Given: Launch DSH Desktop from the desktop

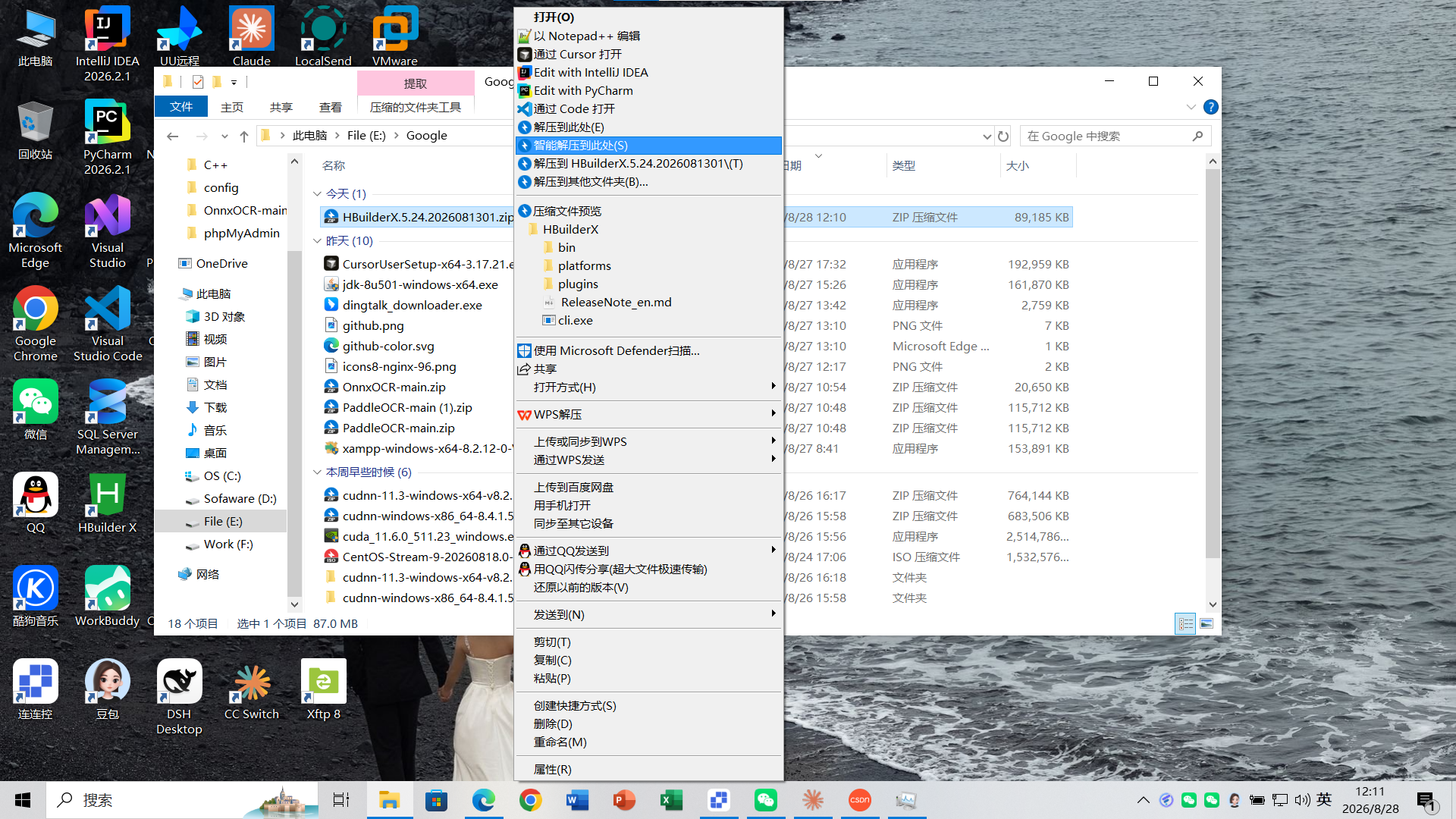Looking at the screenshot, I should click(x=179, y=697).
